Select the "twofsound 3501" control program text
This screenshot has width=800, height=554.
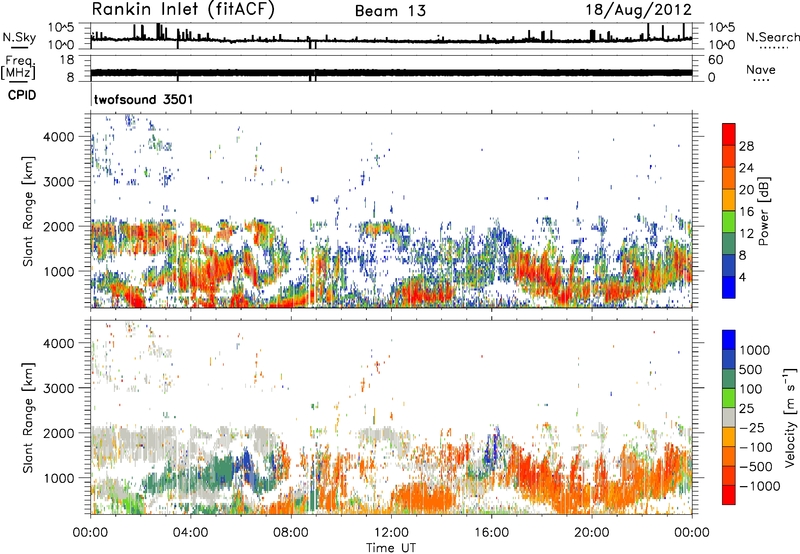(144, 99)
